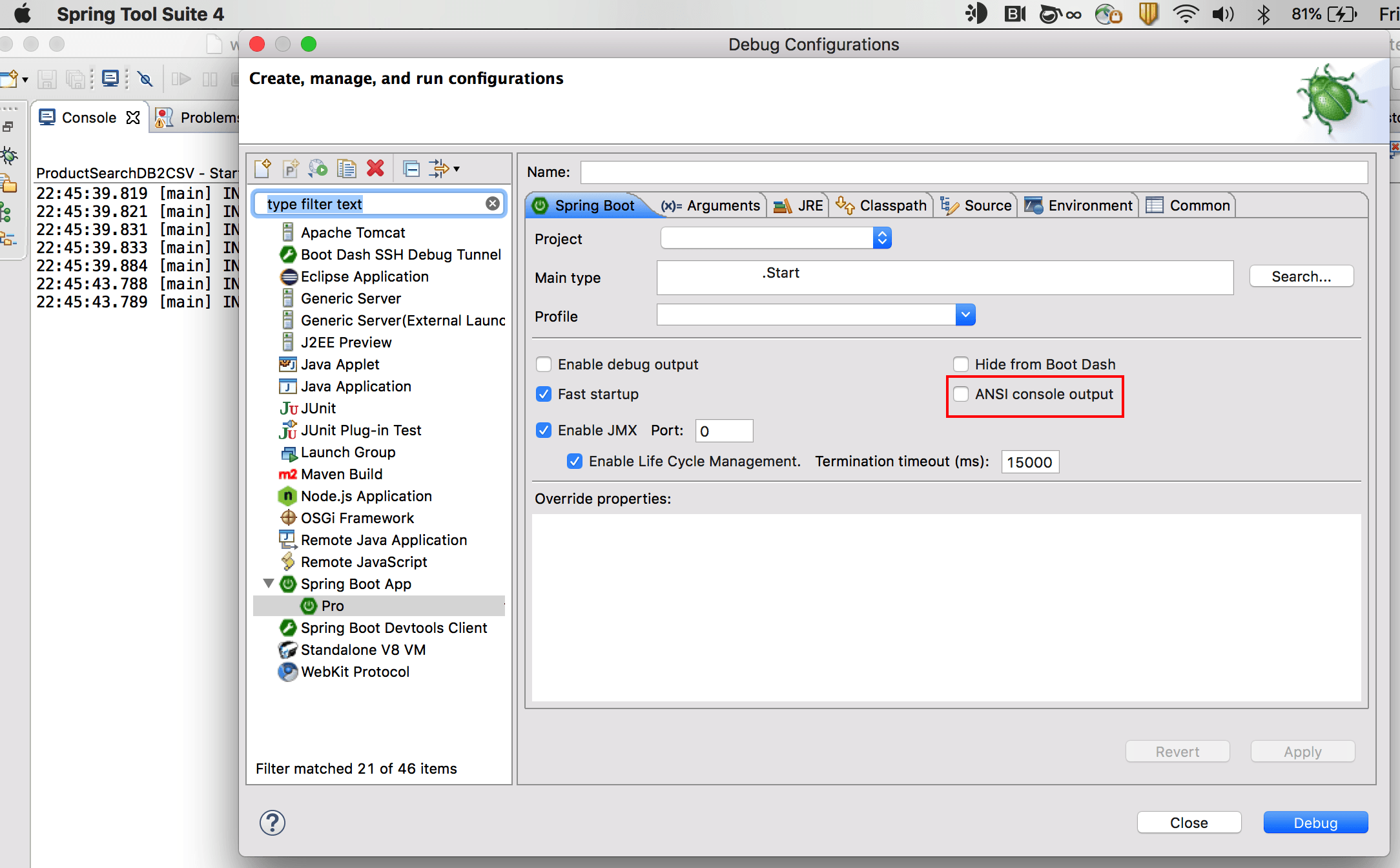Open the help question mark icon

tap(272, 822)
